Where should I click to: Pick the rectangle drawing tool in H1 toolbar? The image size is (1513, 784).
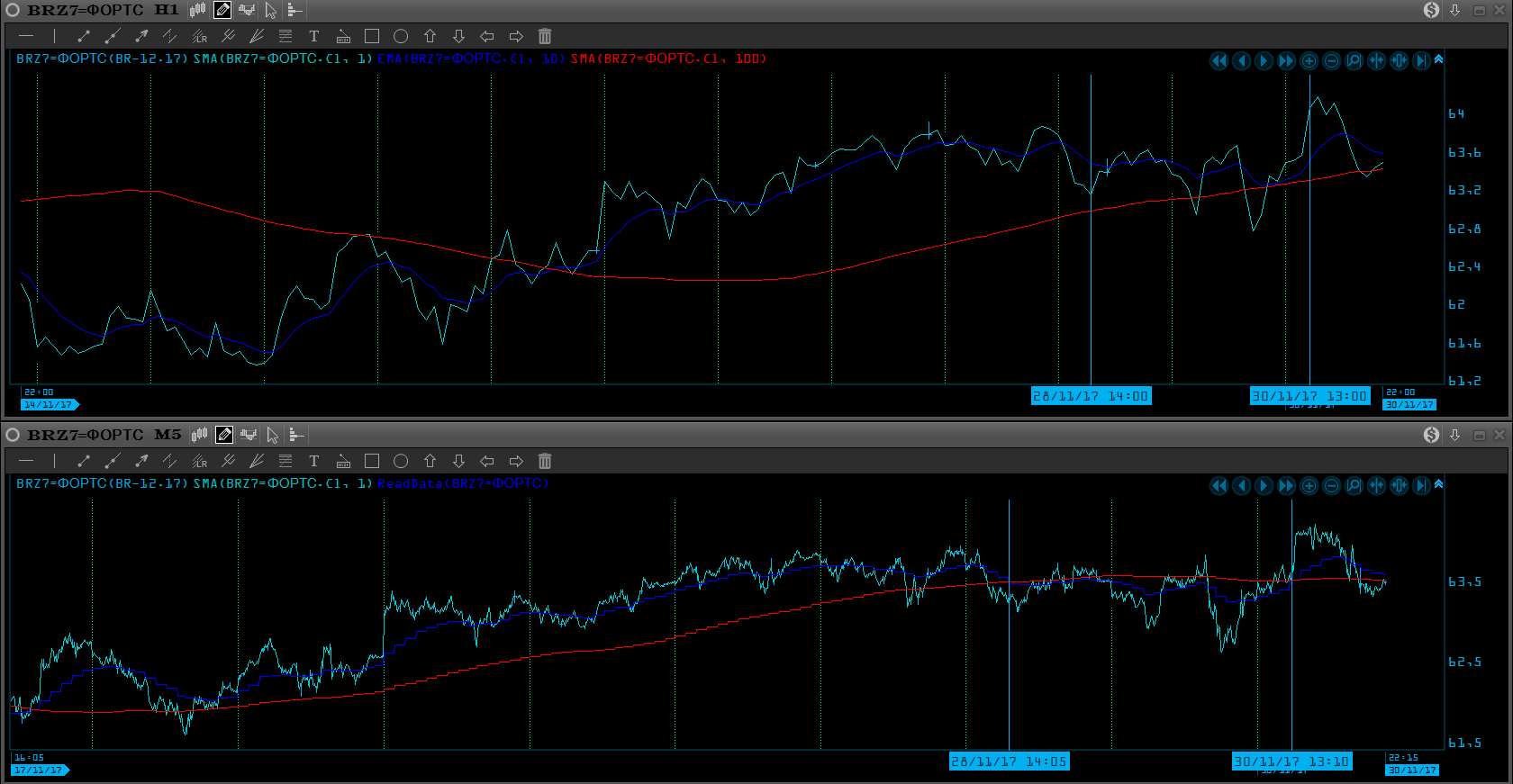point(372,36)
